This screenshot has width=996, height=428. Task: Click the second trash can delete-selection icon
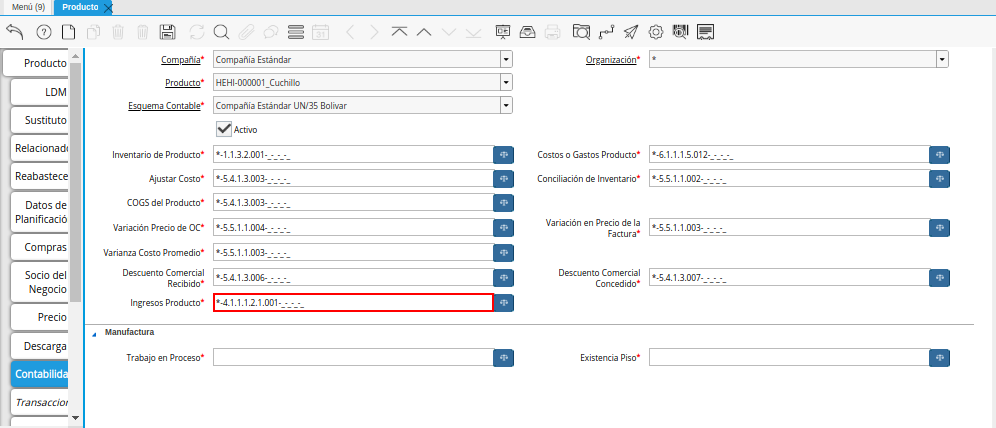[143, 32]
